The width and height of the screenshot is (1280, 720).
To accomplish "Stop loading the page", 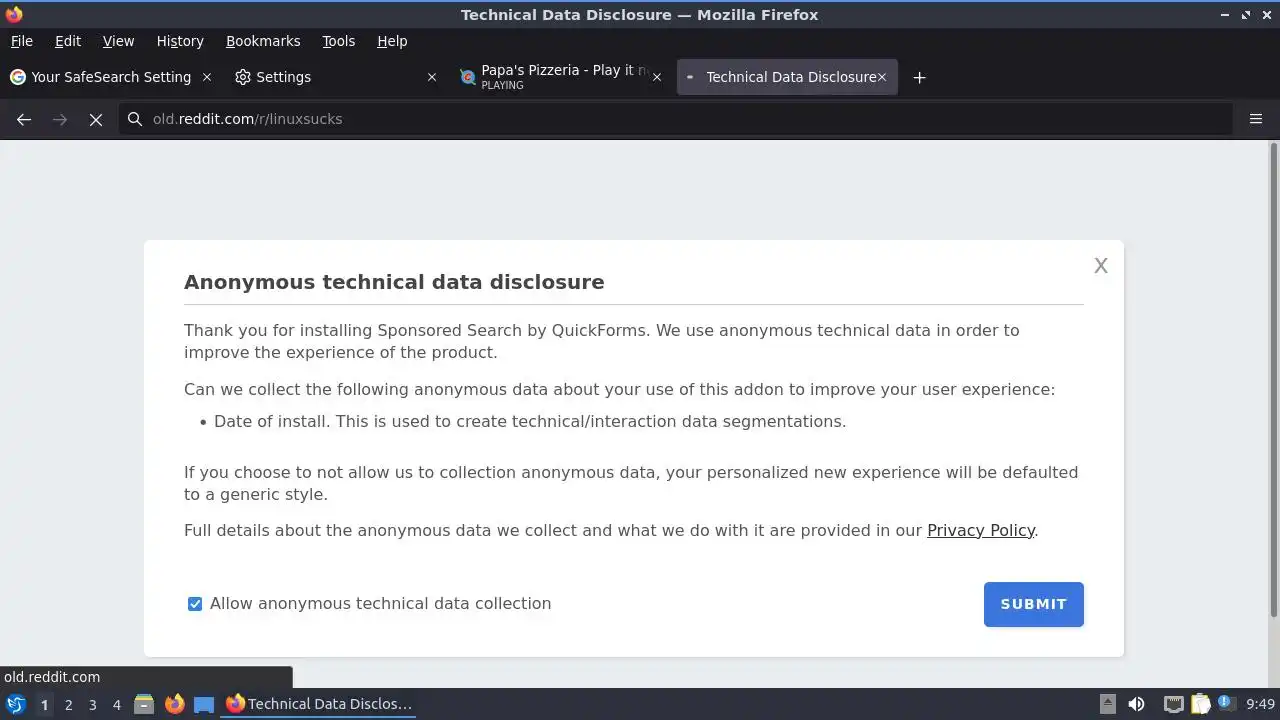I will pos(96,119).
